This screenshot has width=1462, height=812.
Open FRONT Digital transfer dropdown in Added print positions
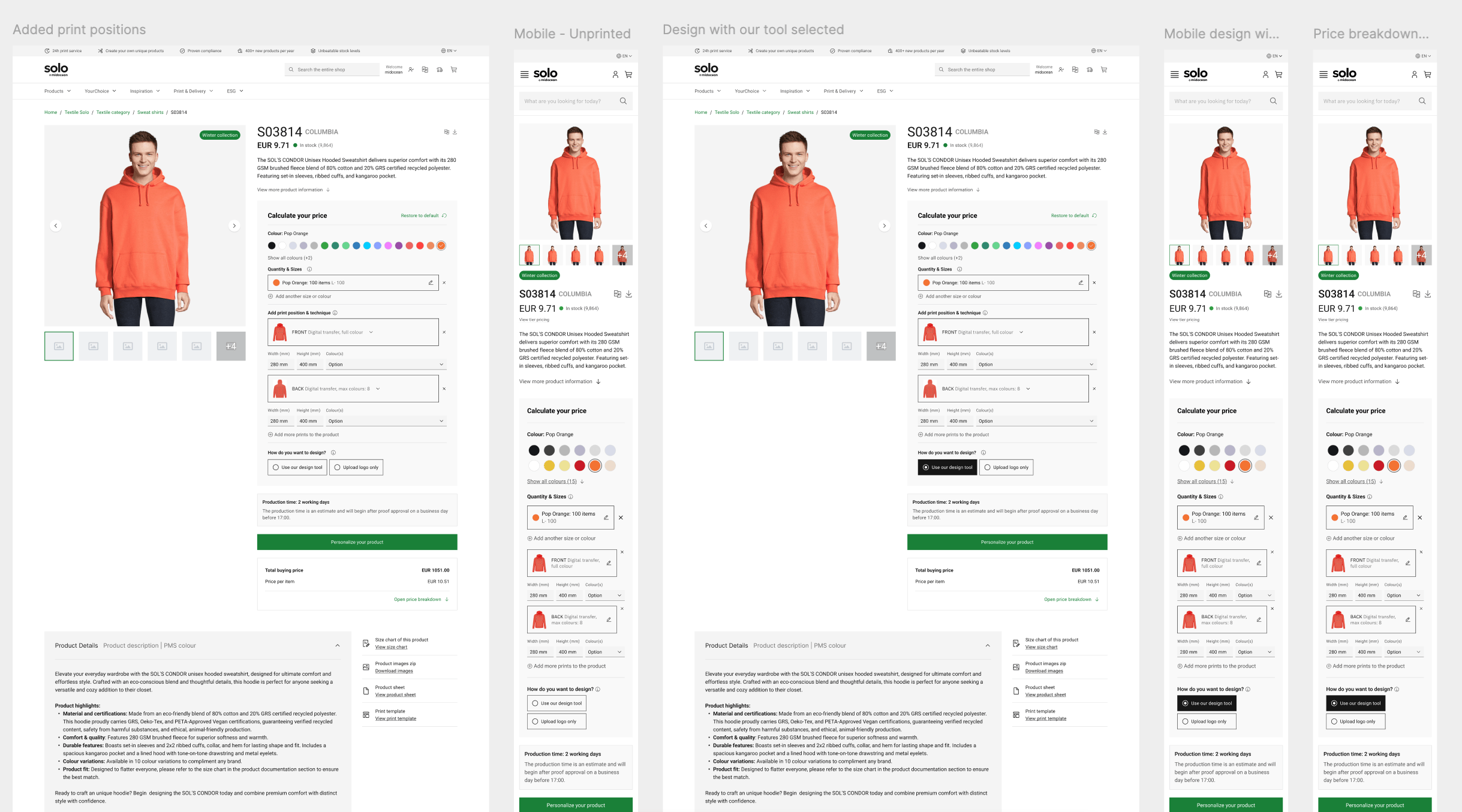point(371,332)
